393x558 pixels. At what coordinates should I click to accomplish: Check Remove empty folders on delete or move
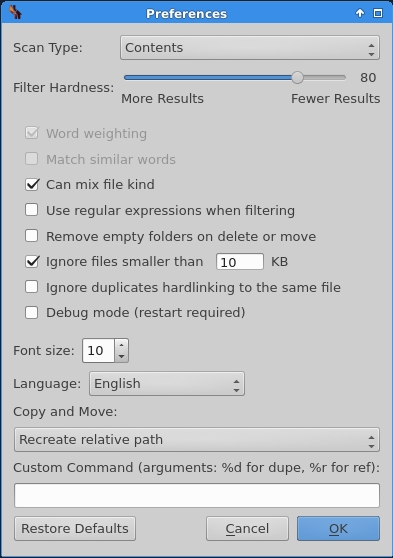pyautogui.click(x=32, y=236)
